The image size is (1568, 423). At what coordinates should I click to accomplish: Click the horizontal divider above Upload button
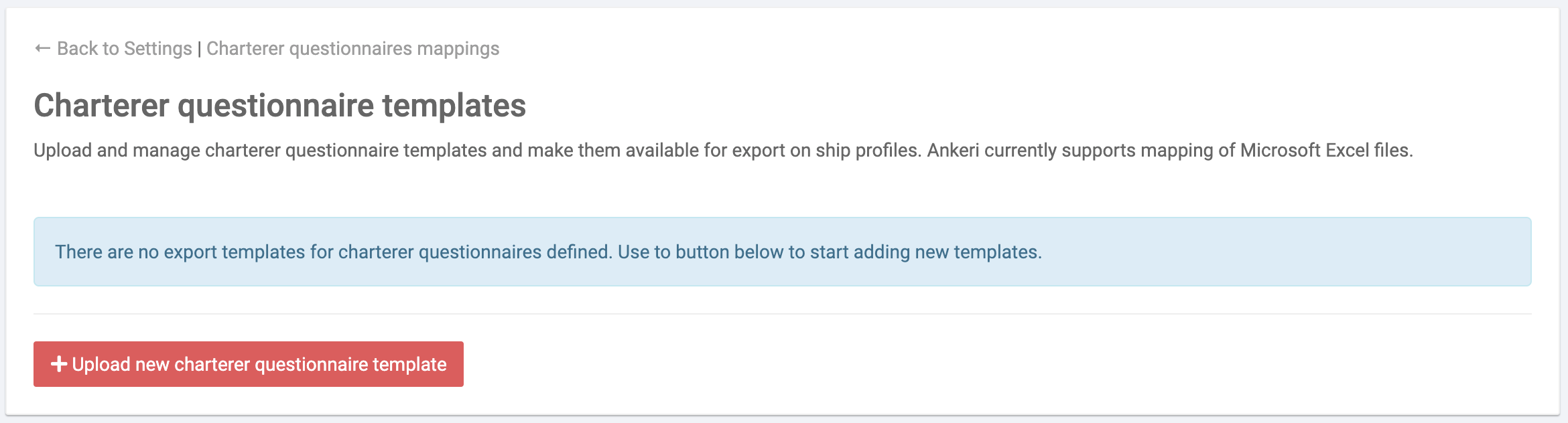pos(782,314)
